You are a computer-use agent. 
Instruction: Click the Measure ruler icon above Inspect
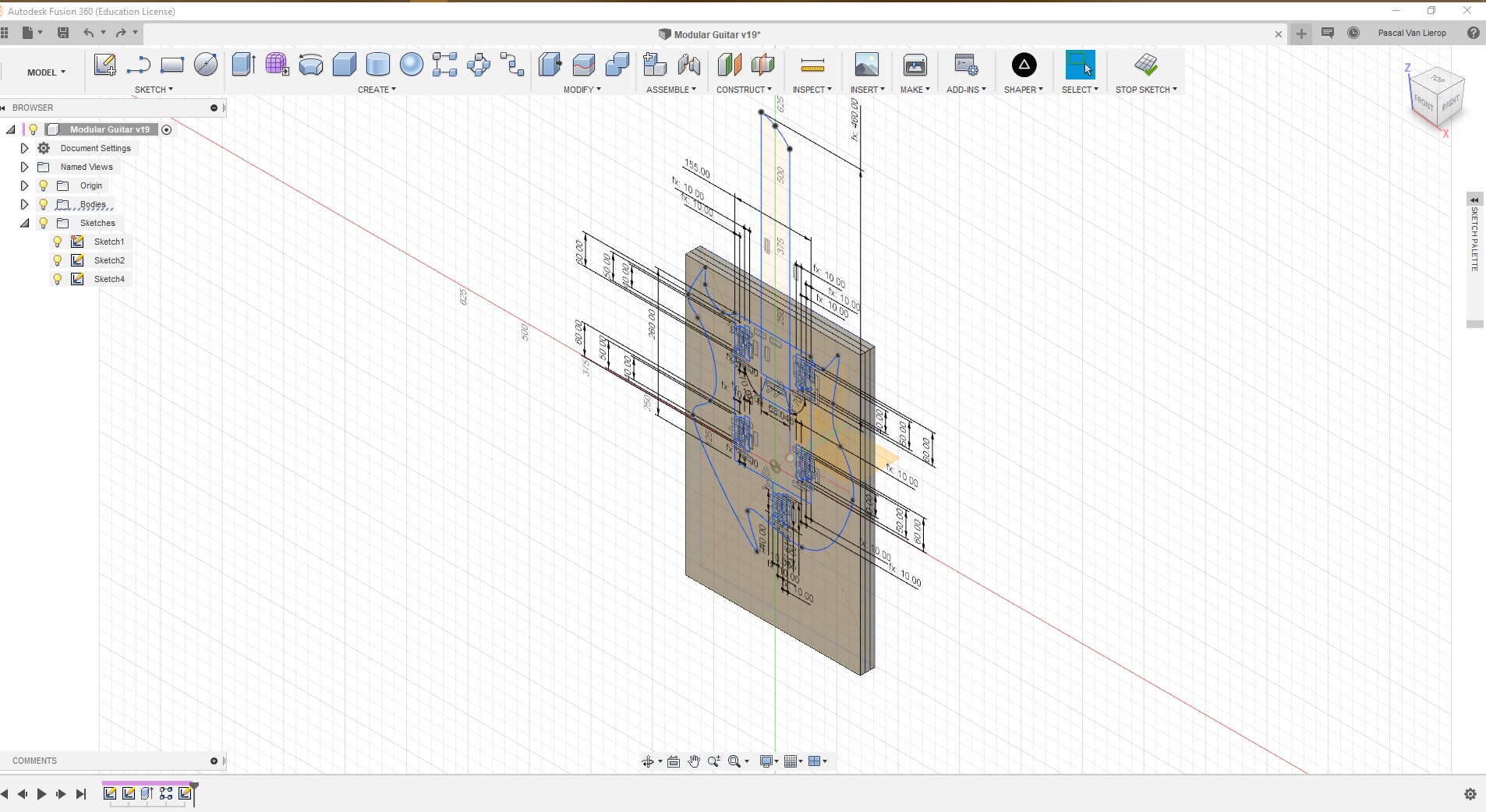pyautogui.click(x=812, y=65)
